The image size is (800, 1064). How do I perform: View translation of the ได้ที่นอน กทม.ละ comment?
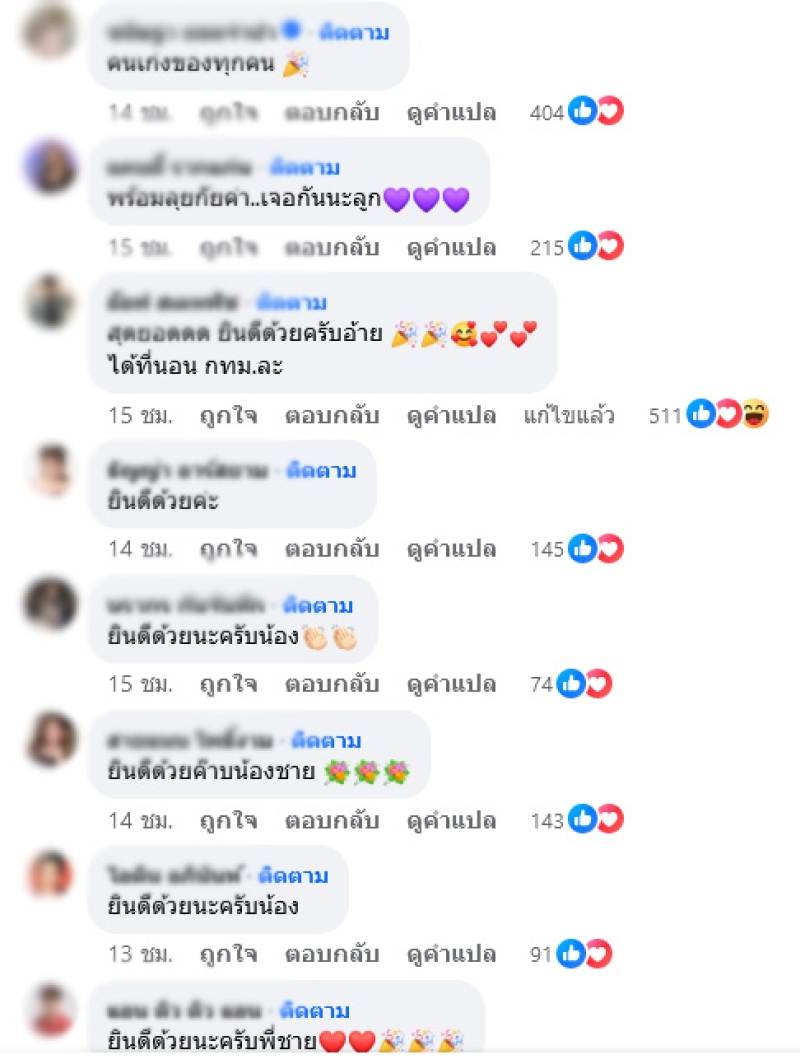coord(451,415)
